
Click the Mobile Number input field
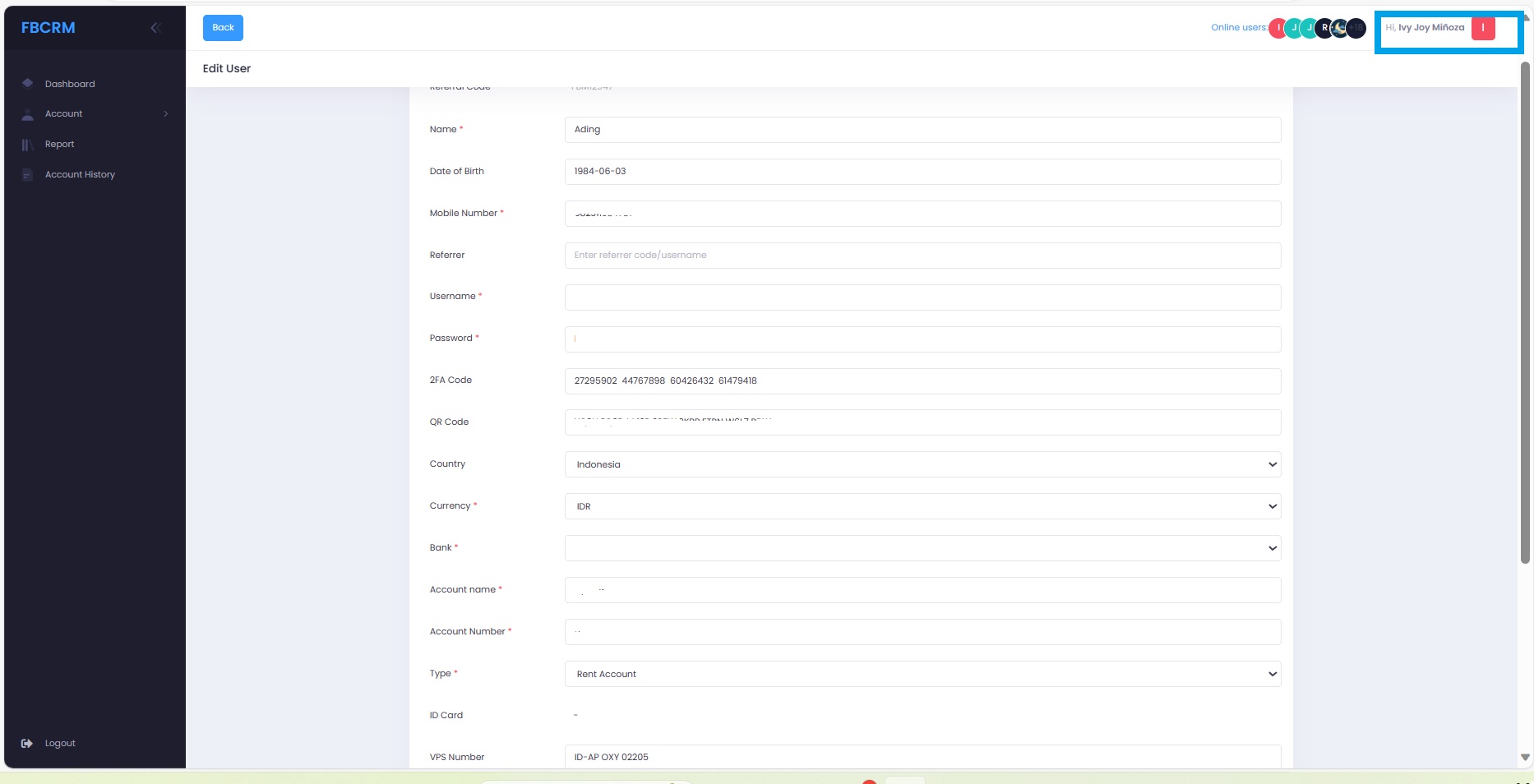point(922,214)
